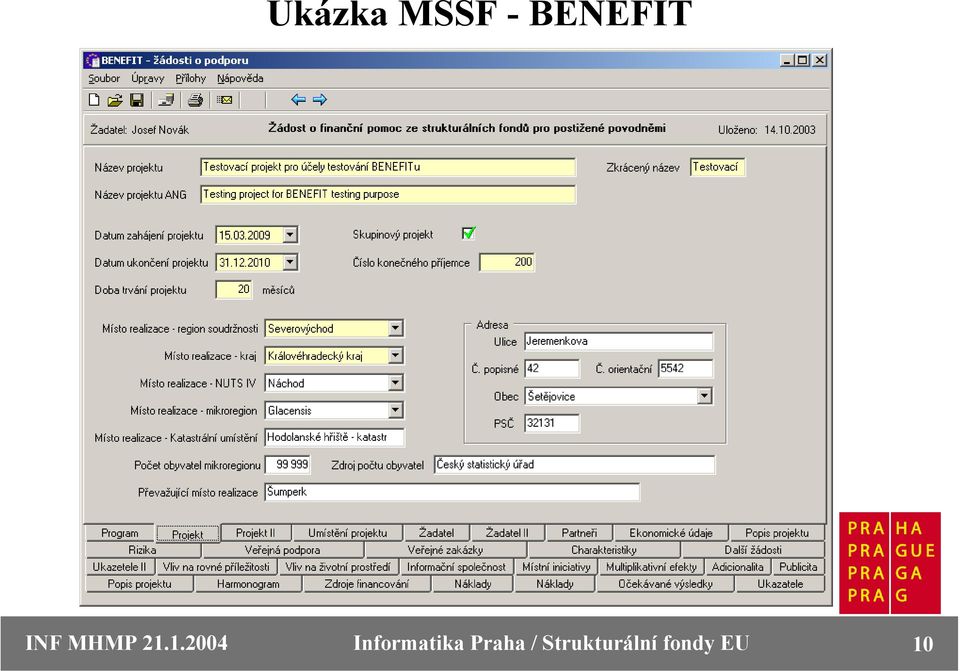960x671 pixels.
Task: Go to previous page with blue left arrow
Action: coord(298,99)
